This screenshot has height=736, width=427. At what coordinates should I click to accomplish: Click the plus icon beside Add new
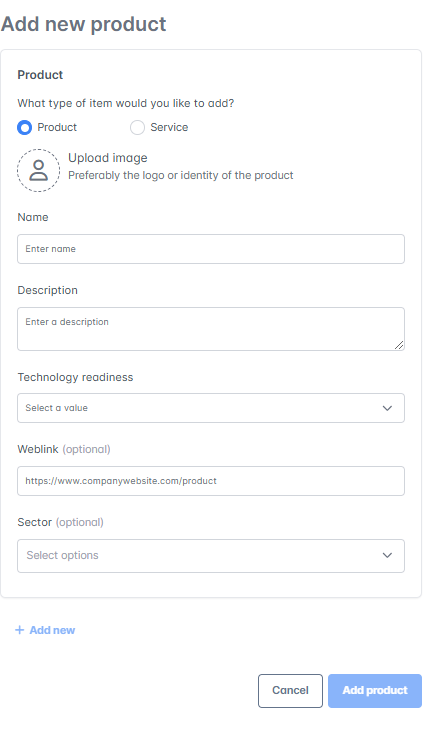[x=20, y=630]
